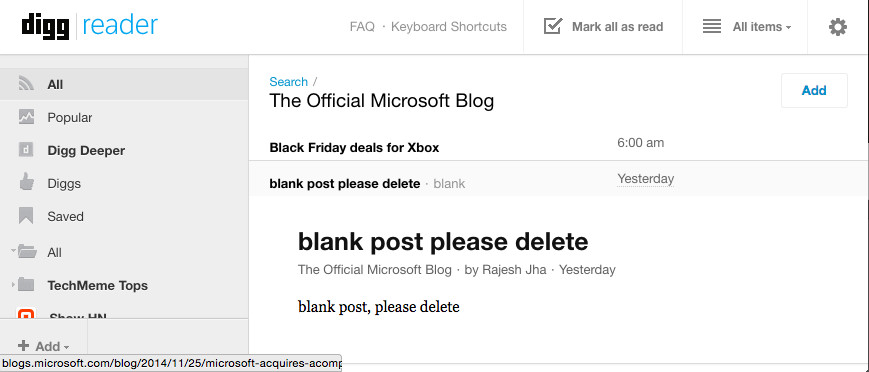Screen dimensions: 869x372
Task: Expand the TechMeme Tops folder arrow
Action: pos(13,285)
